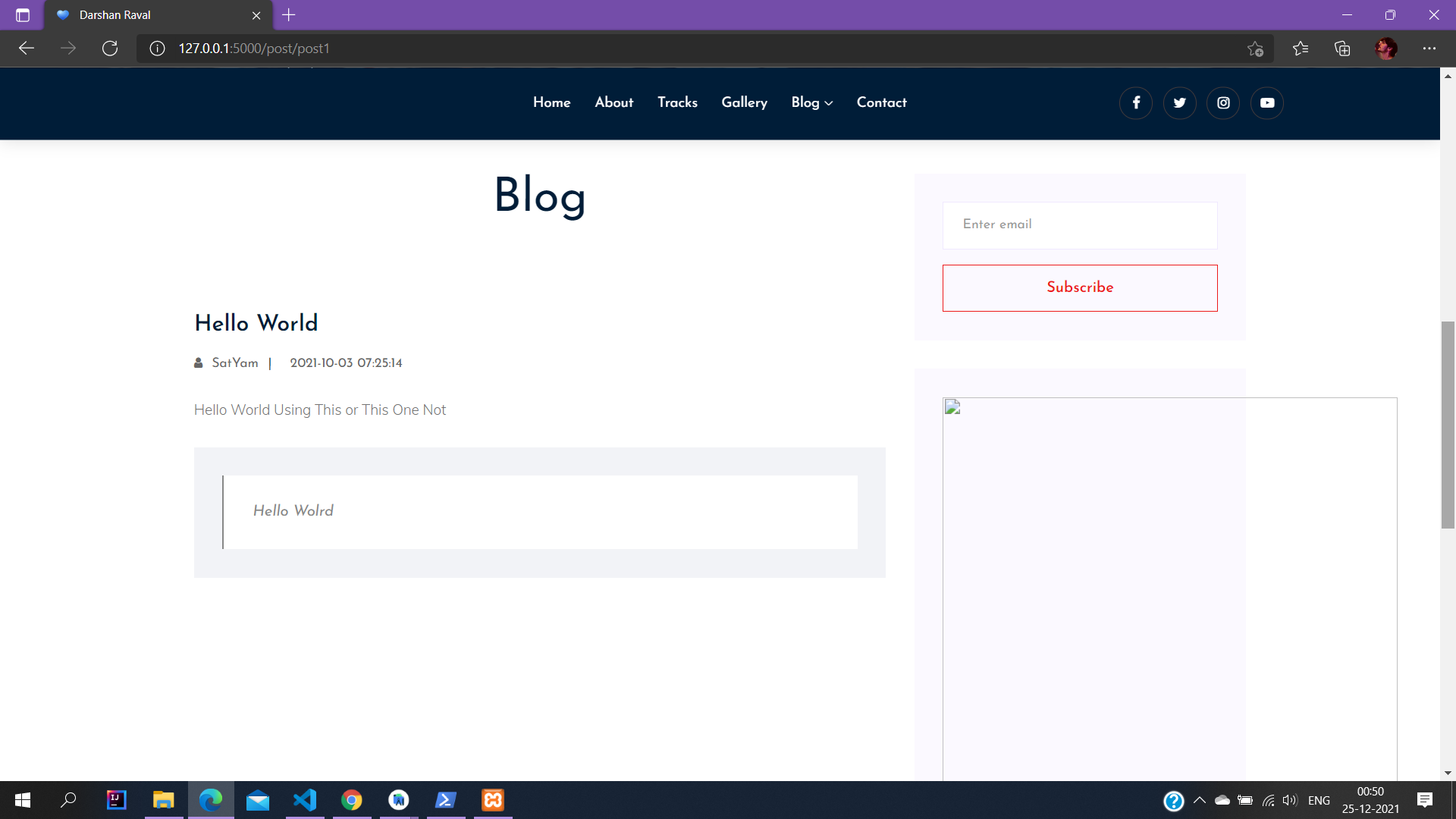Viewport: 1456px width, 819px height.
Task: Open the volume control in system tray
Action: pos(1290,800)
